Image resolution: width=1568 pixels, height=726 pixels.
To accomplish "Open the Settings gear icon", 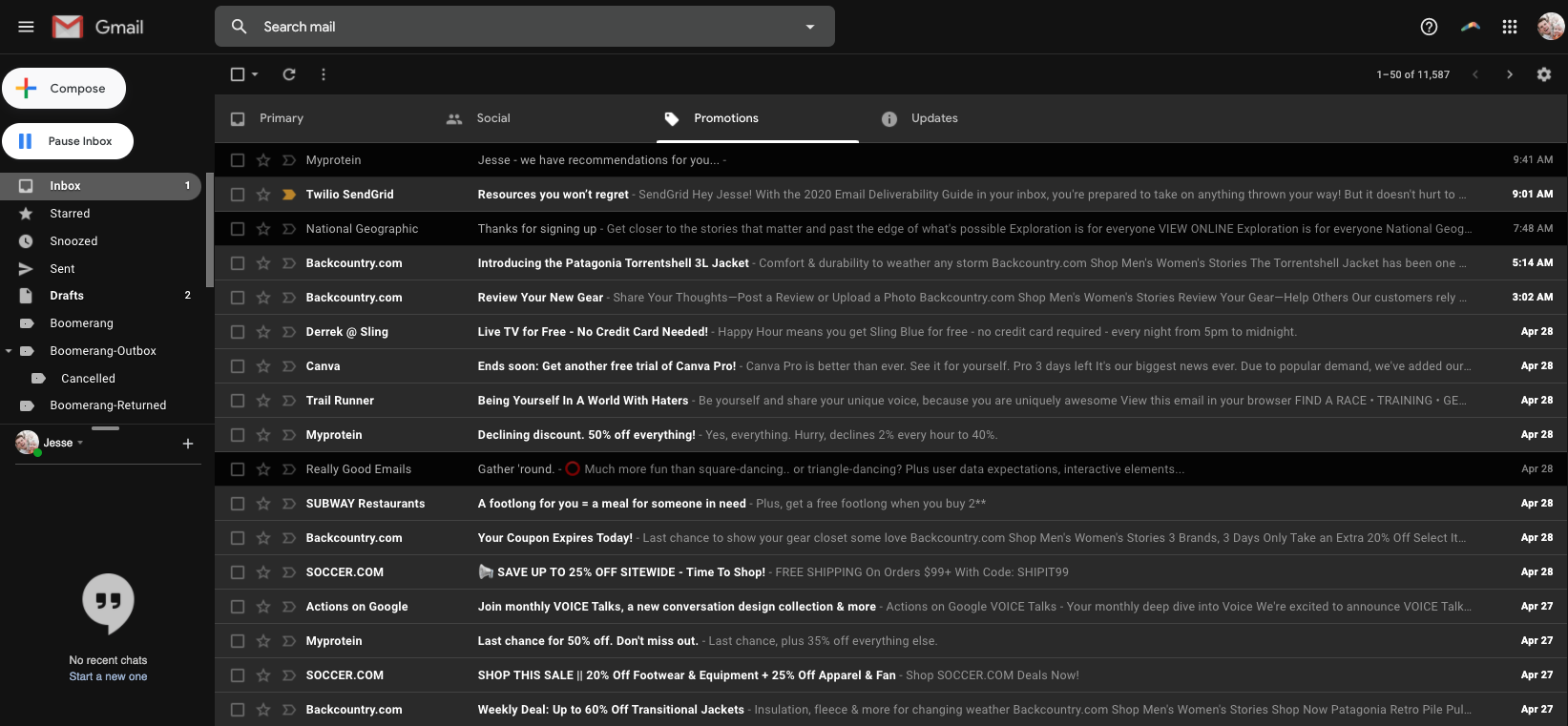I will pyautogui.click(x=1544, y=74).
